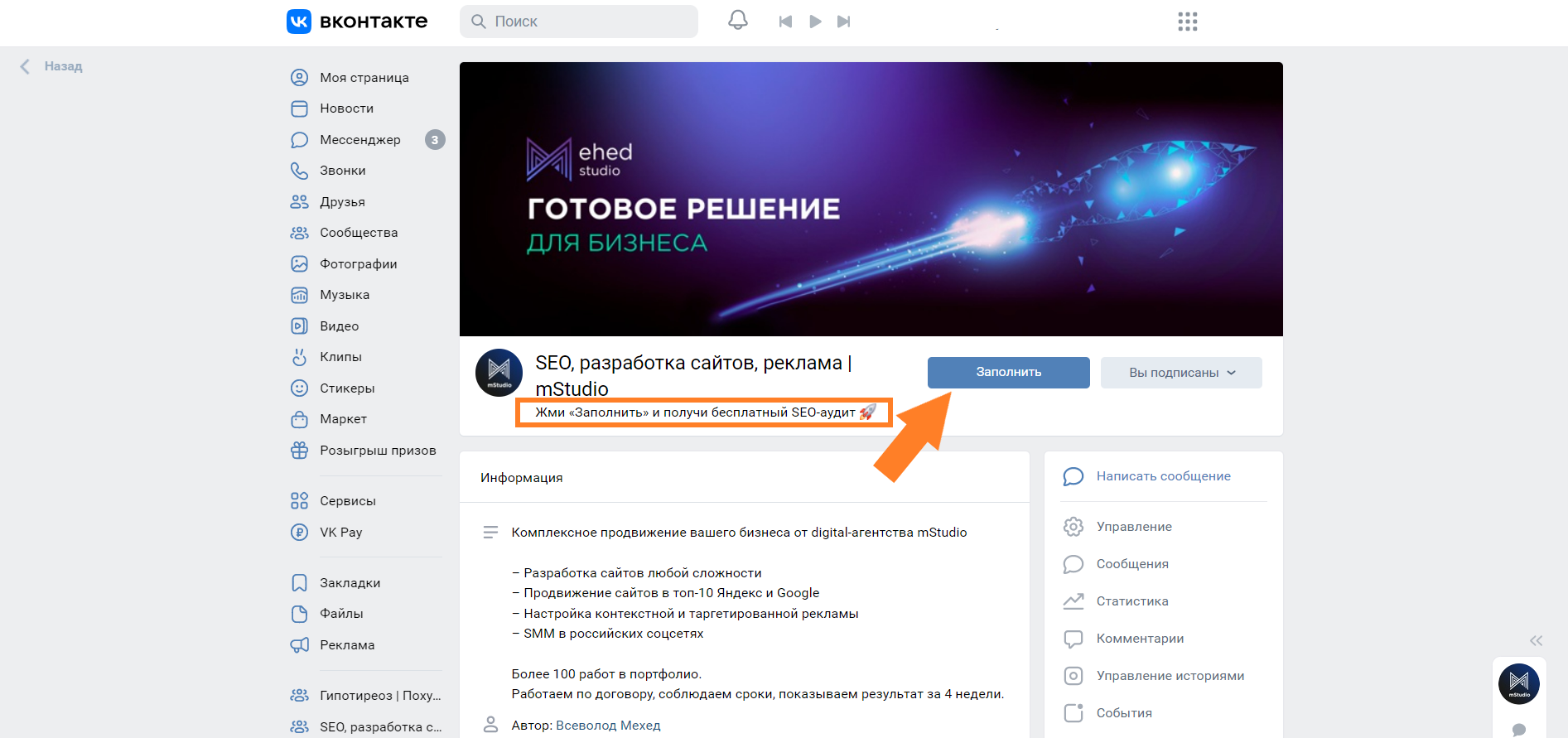Open Гипотиреоз community shortcut

pos(366,696)
